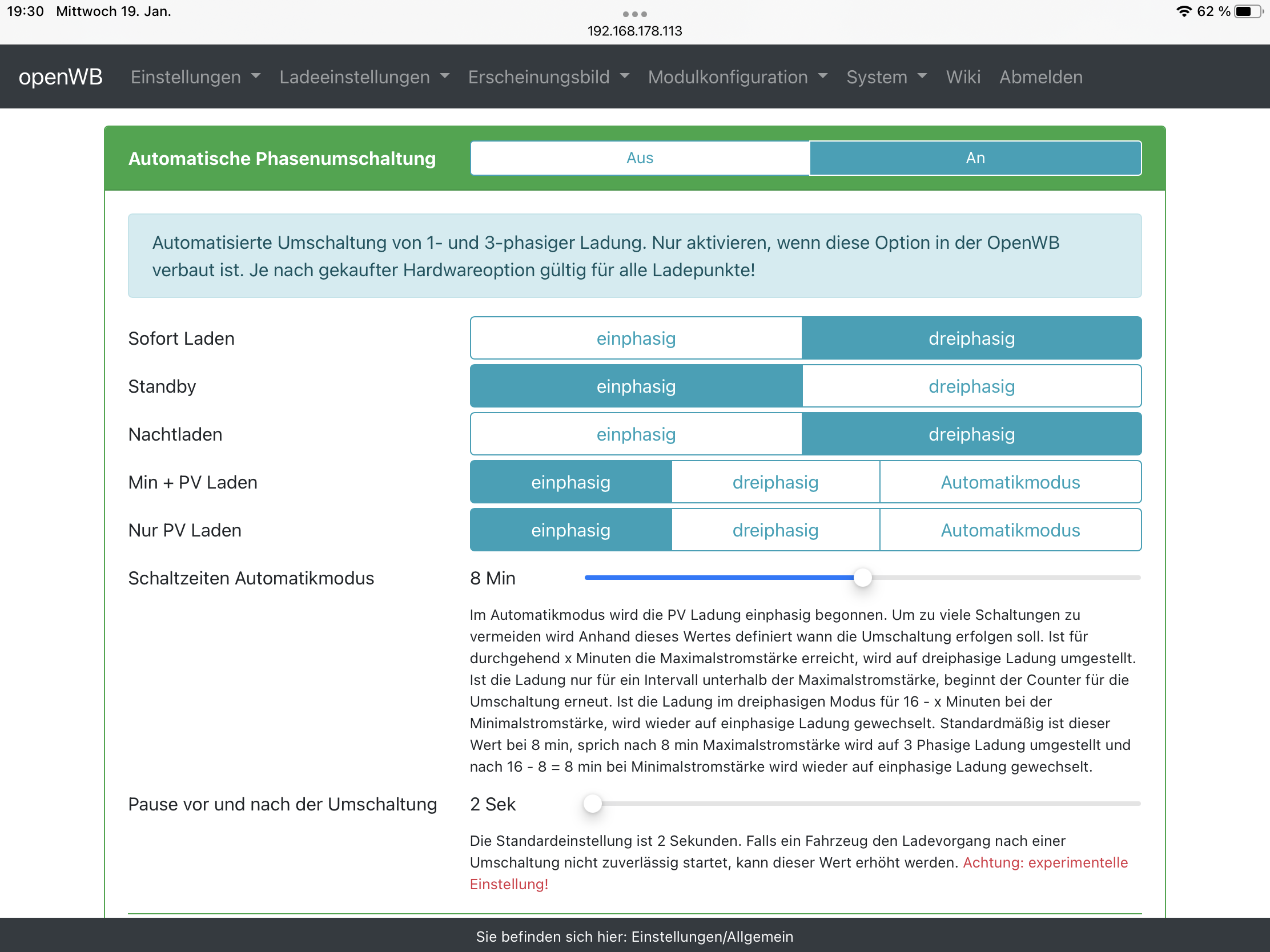Image resolution: width=1270 pixels, height=952 pixels.
Task: Open the Wiki link
Action: [x=963, y=77]
